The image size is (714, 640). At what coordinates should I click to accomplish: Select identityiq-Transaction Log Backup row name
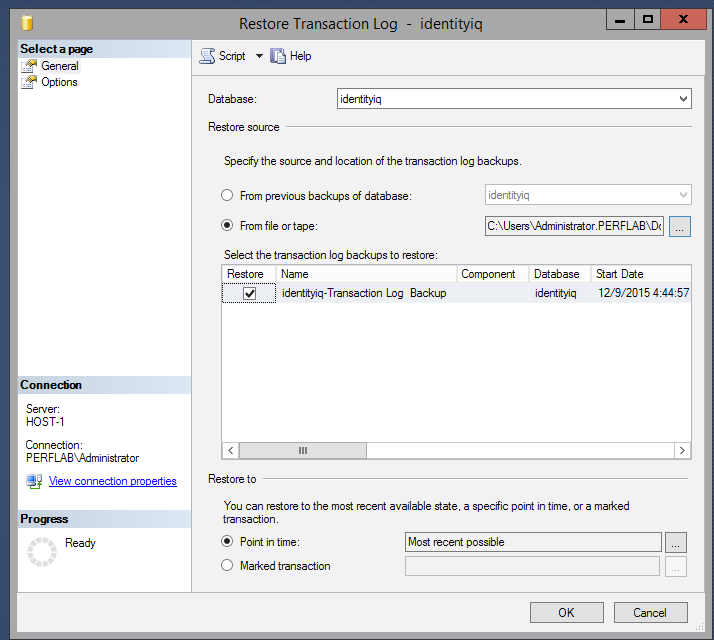pos(364,293)
